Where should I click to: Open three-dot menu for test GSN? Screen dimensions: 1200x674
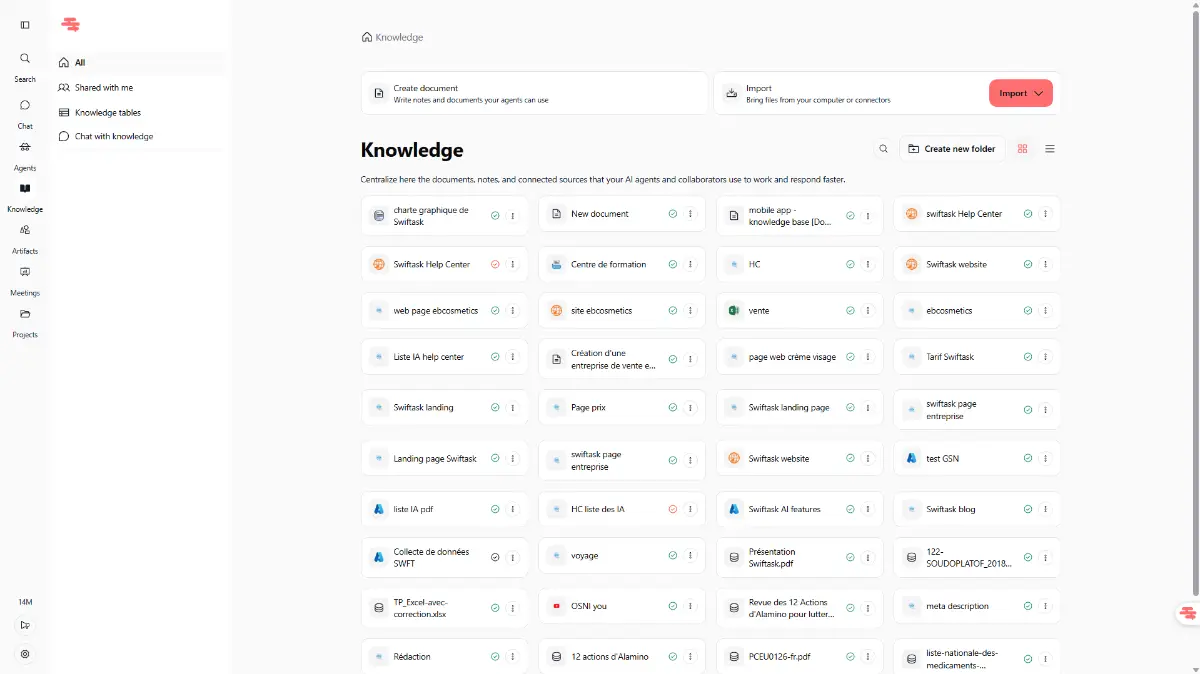[1045, 458]
